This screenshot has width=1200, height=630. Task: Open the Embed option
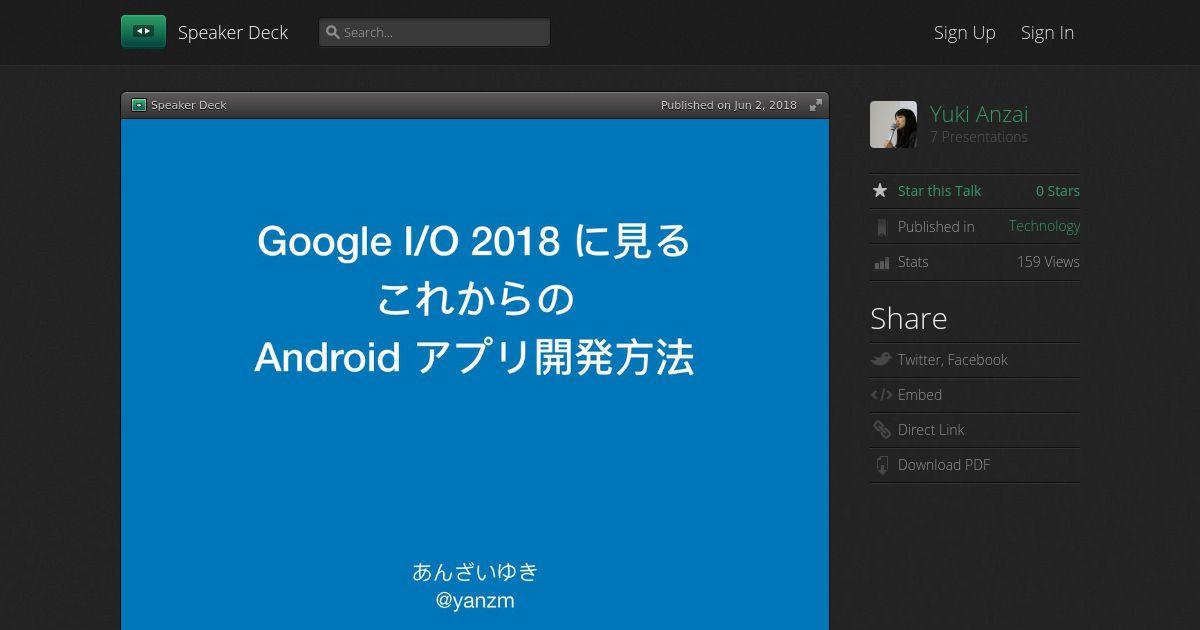[920, 395]
